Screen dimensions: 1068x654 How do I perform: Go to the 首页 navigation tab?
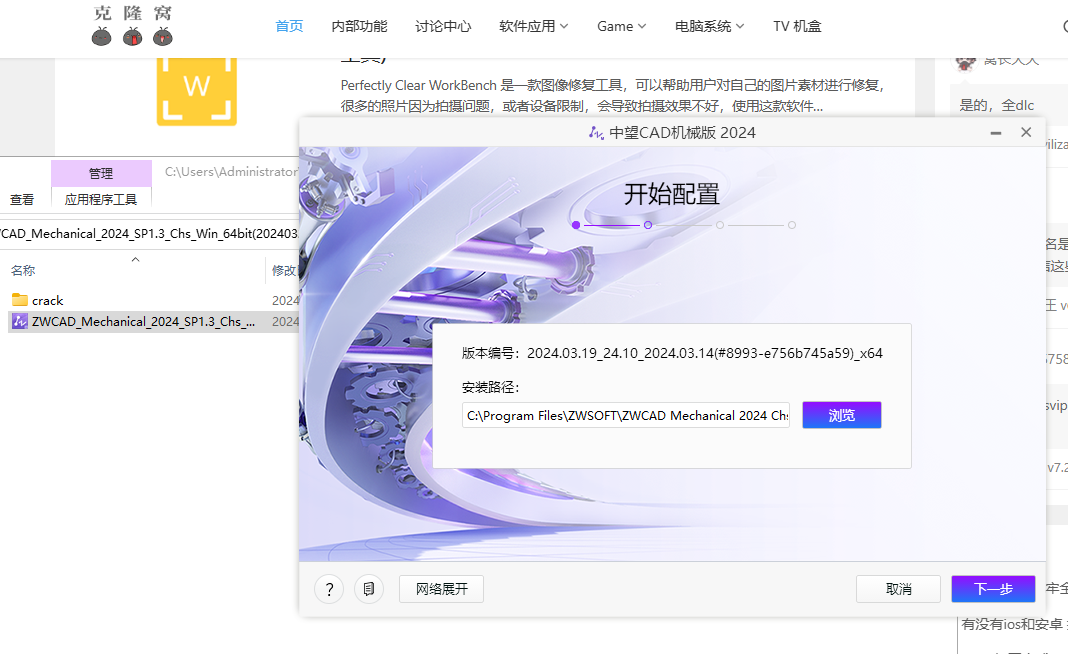click(x=289, y=27)
